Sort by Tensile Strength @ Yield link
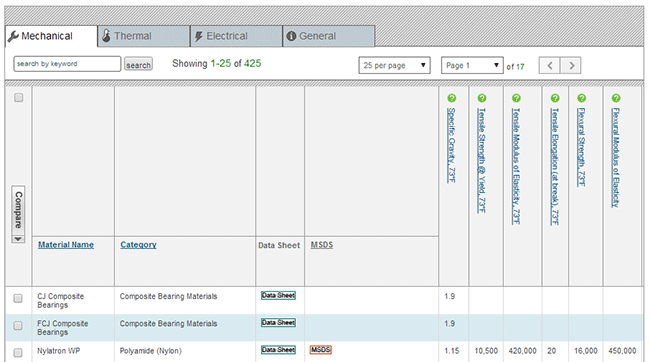 coord(482,160)
